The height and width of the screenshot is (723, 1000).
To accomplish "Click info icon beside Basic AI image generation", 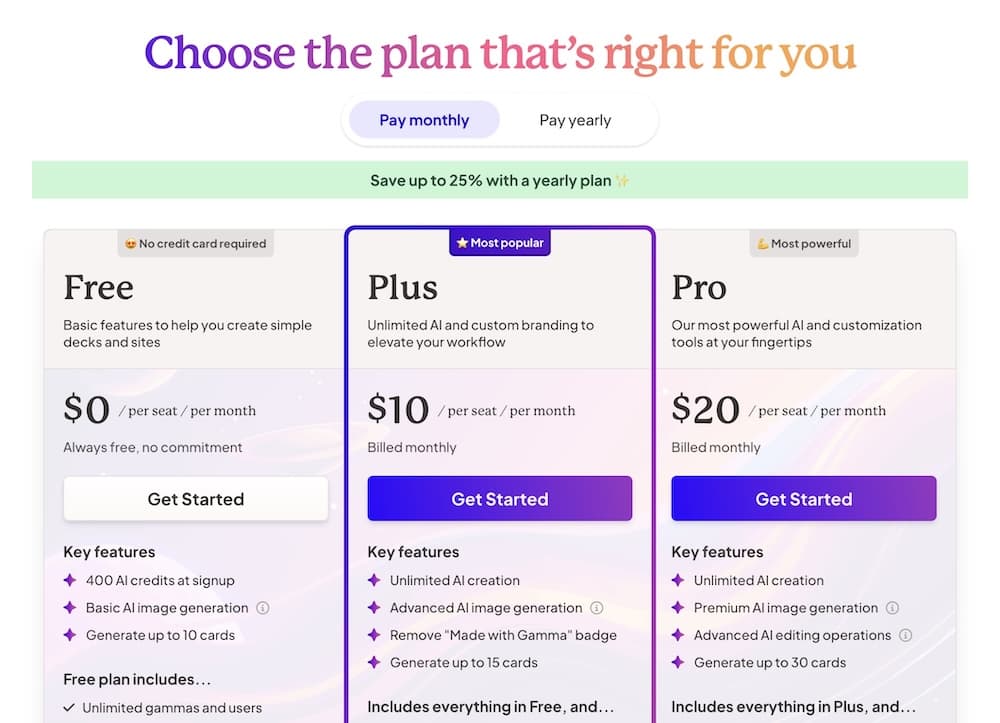I will [x=263, y=608].
